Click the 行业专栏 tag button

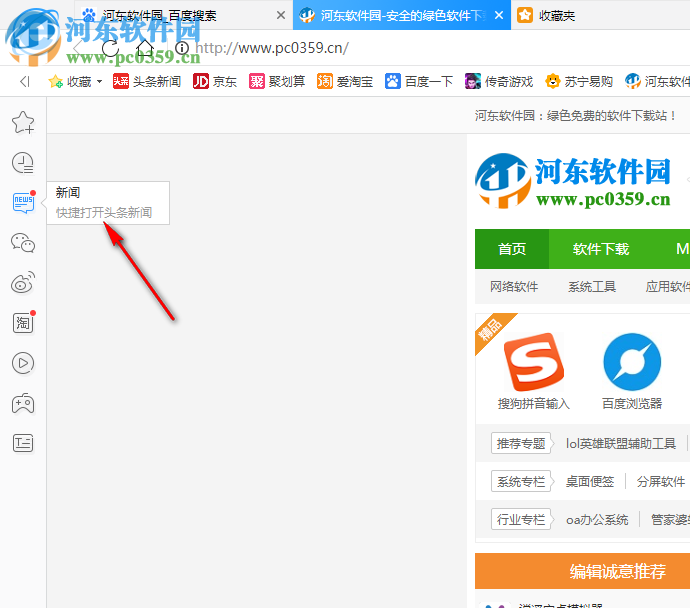[521, 520]
